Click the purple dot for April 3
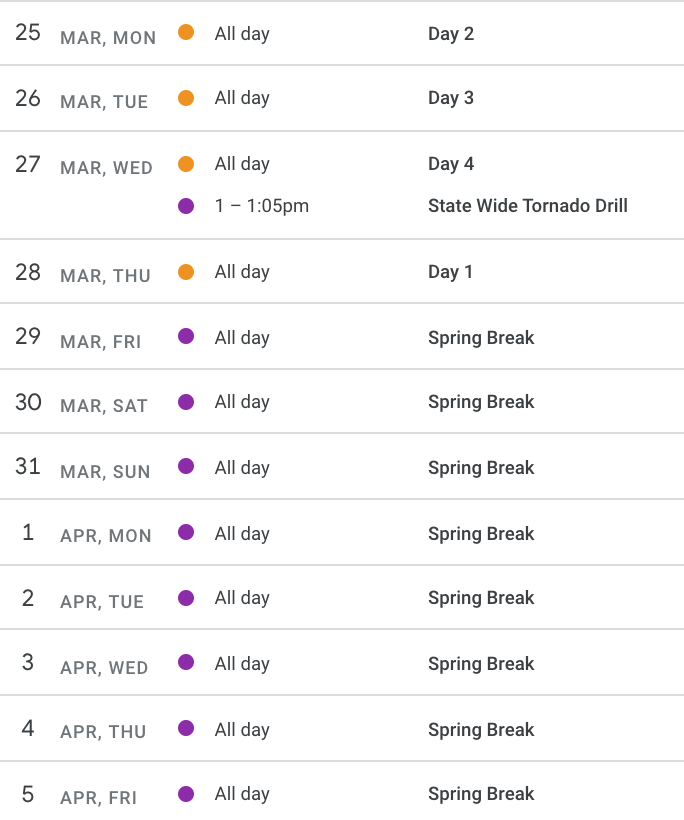This screenshot has width=684, height=820. [x=186, y=662]
